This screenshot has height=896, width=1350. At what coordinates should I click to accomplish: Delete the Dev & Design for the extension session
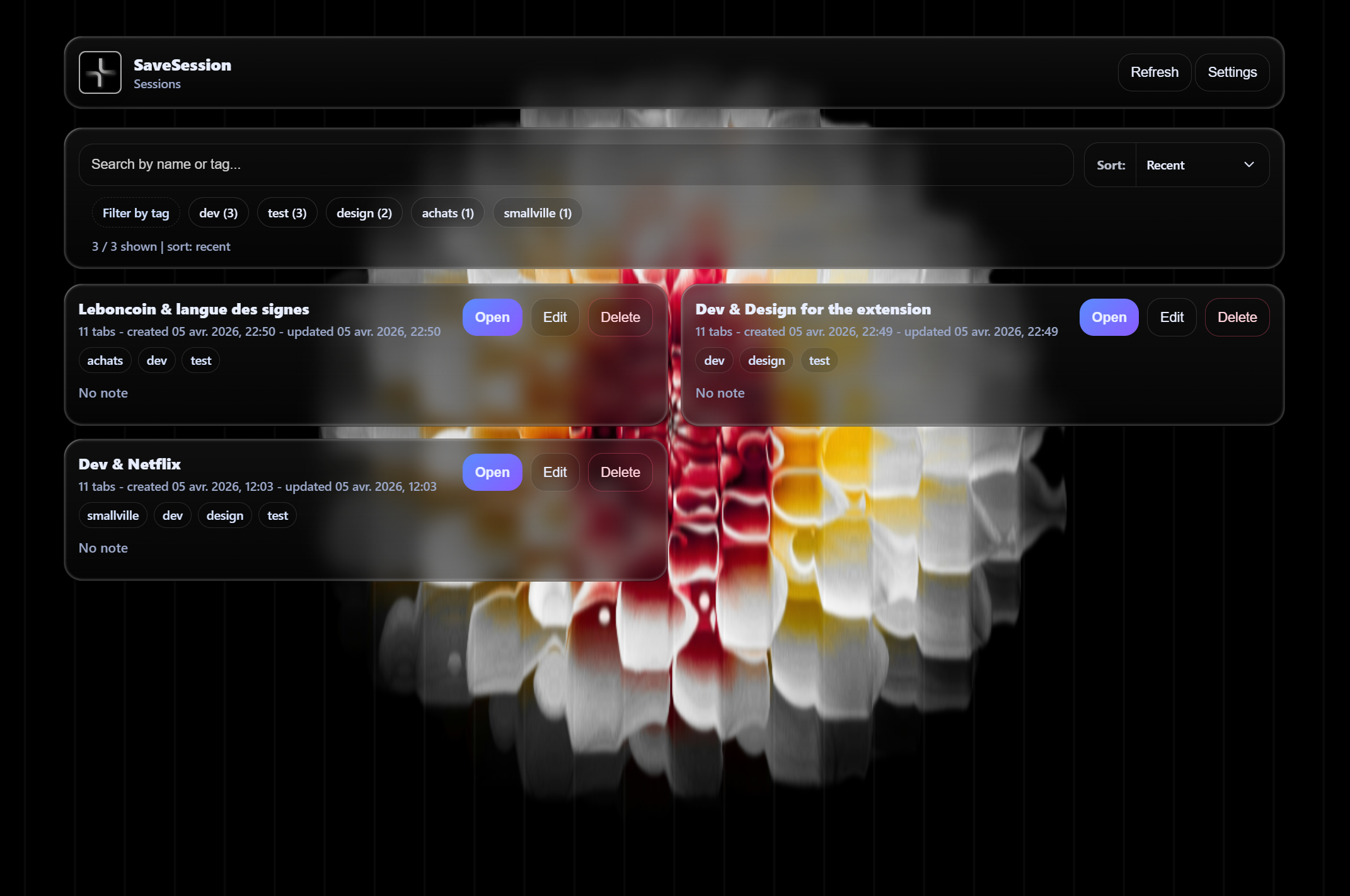coord(1237,317)
